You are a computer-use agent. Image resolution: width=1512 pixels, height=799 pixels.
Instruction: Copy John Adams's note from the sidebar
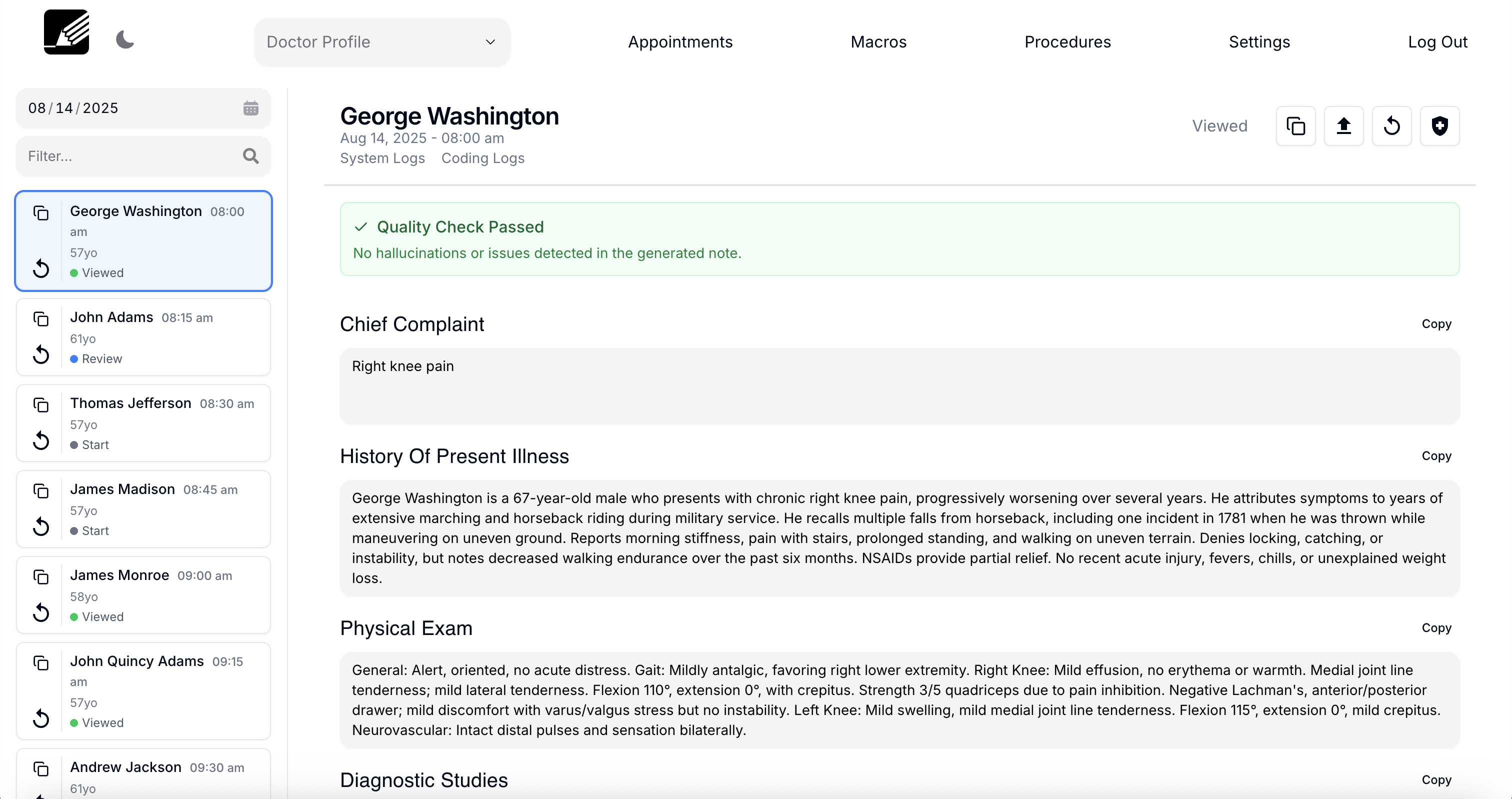41,319
